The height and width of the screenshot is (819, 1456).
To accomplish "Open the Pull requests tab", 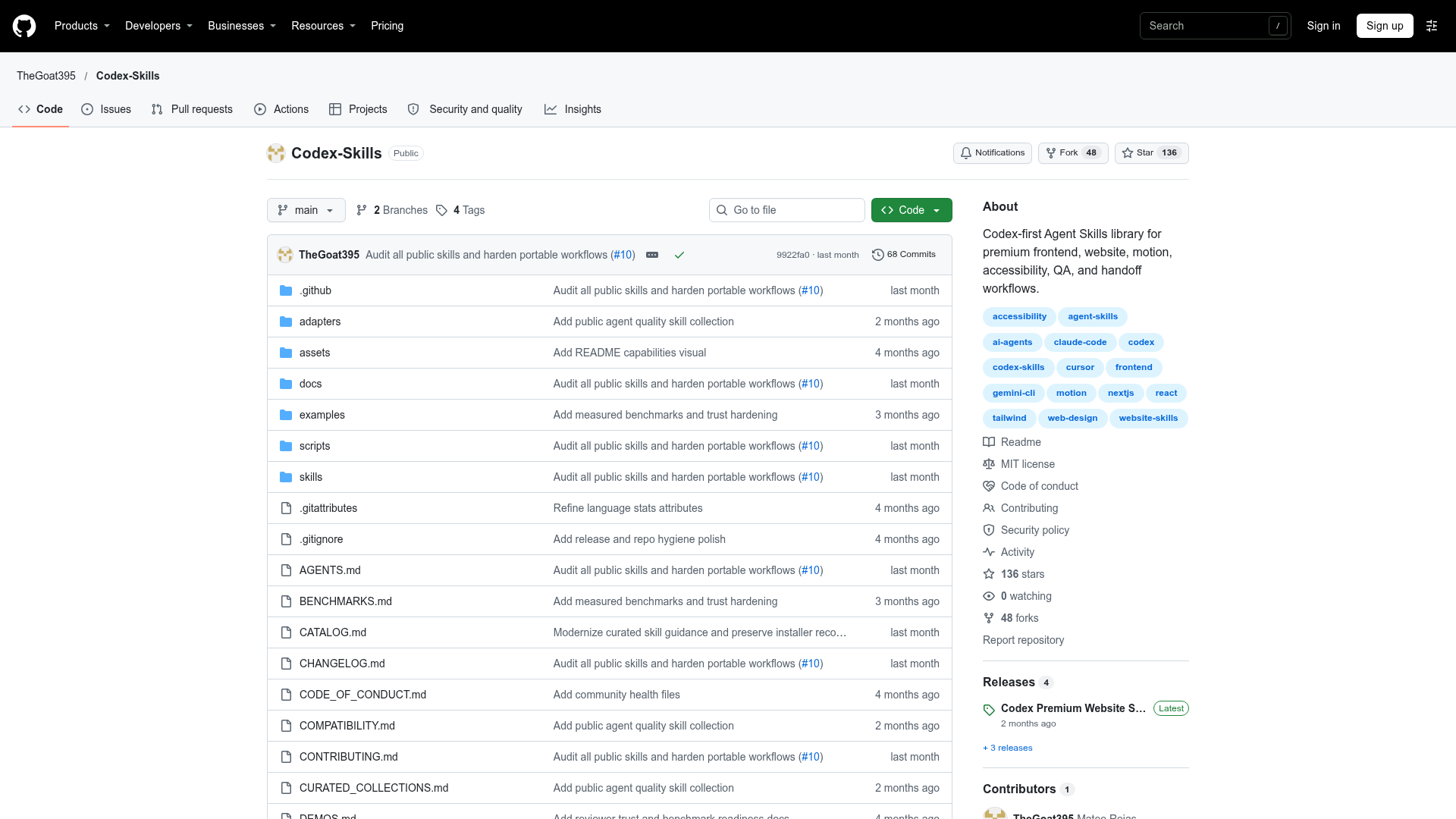I will click(x=192, y=109).
